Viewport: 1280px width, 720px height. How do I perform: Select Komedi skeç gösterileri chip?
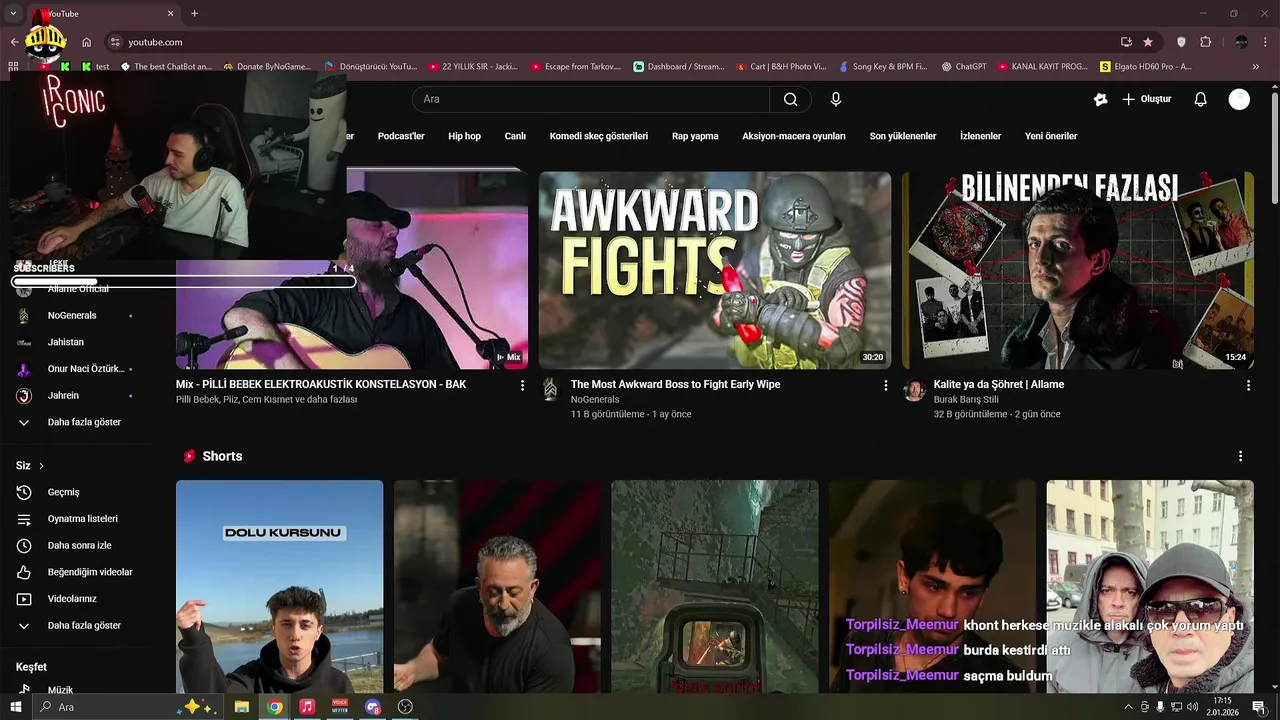(x=599, y=136)
